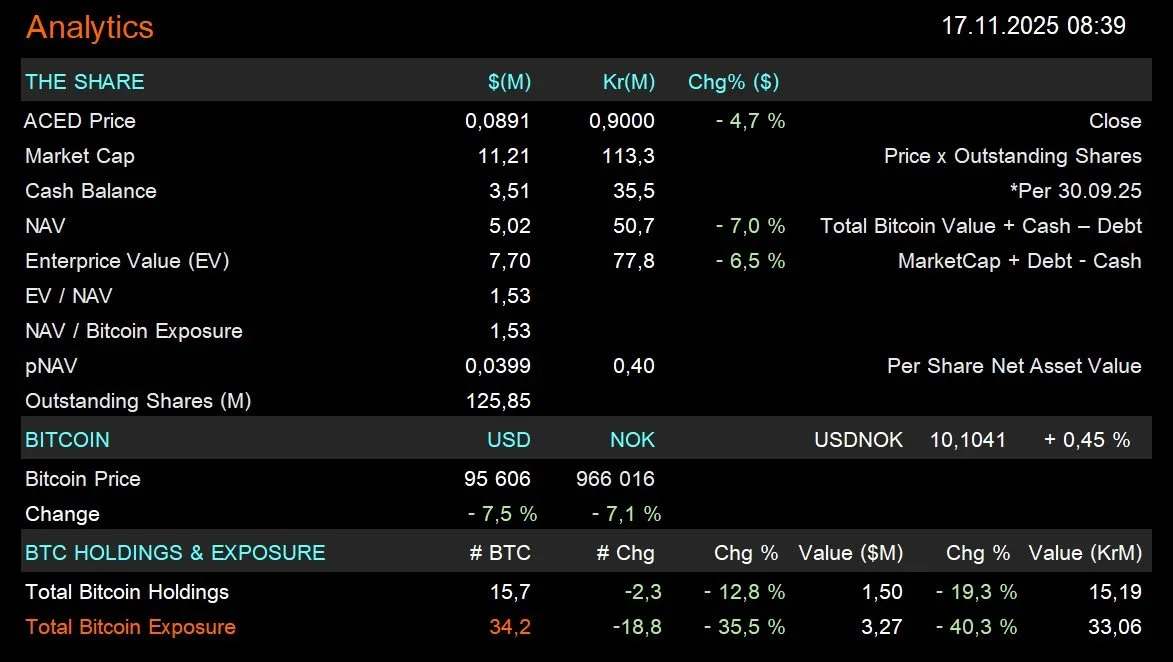The image size is (1173, 662).
Task: Click Bitcoin Price USD value 95 606
Action: point(497,479)
